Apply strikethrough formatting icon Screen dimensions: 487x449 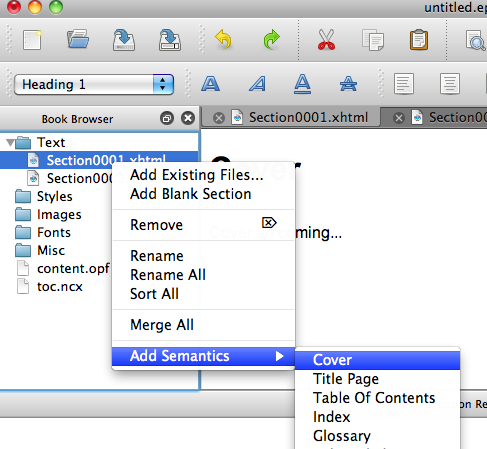348,84
